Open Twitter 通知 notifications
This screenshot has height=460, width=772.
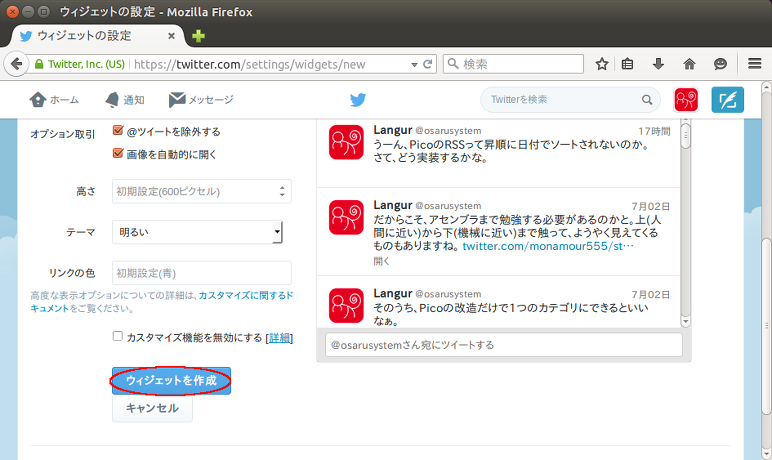tap(125, 99)
